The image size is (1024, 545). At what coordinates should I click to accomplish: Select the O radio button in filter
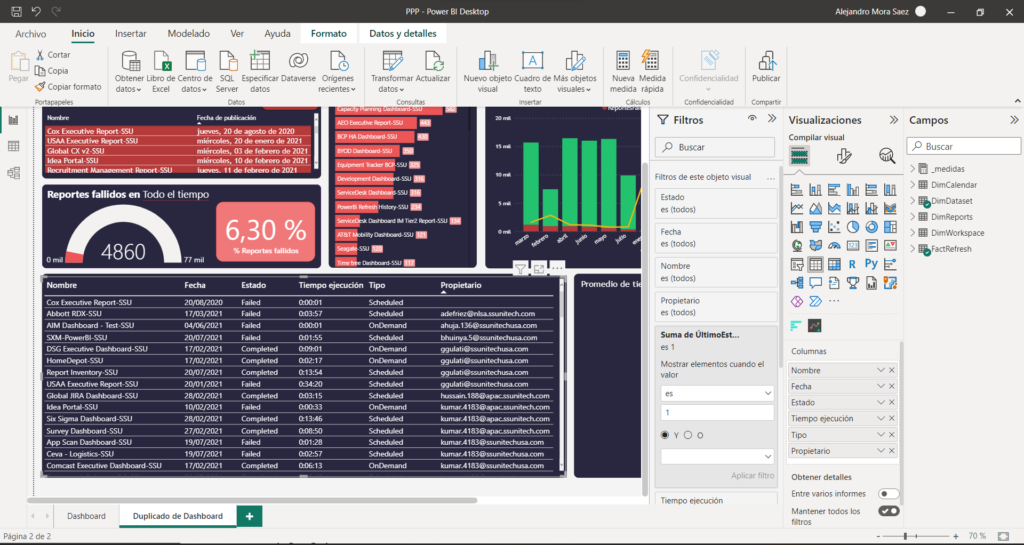pos(688,435)
